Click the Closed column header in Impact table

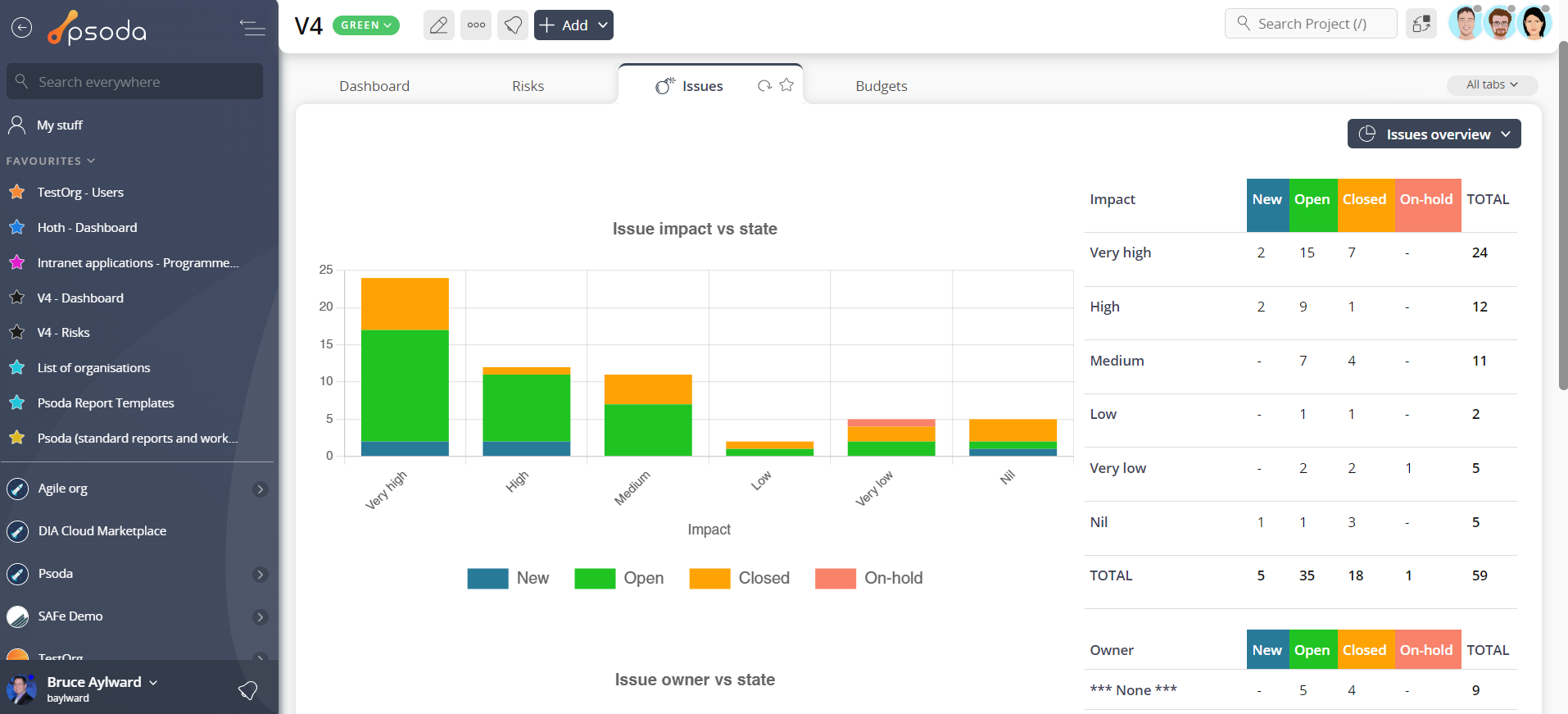click(x=1366, y=205)
